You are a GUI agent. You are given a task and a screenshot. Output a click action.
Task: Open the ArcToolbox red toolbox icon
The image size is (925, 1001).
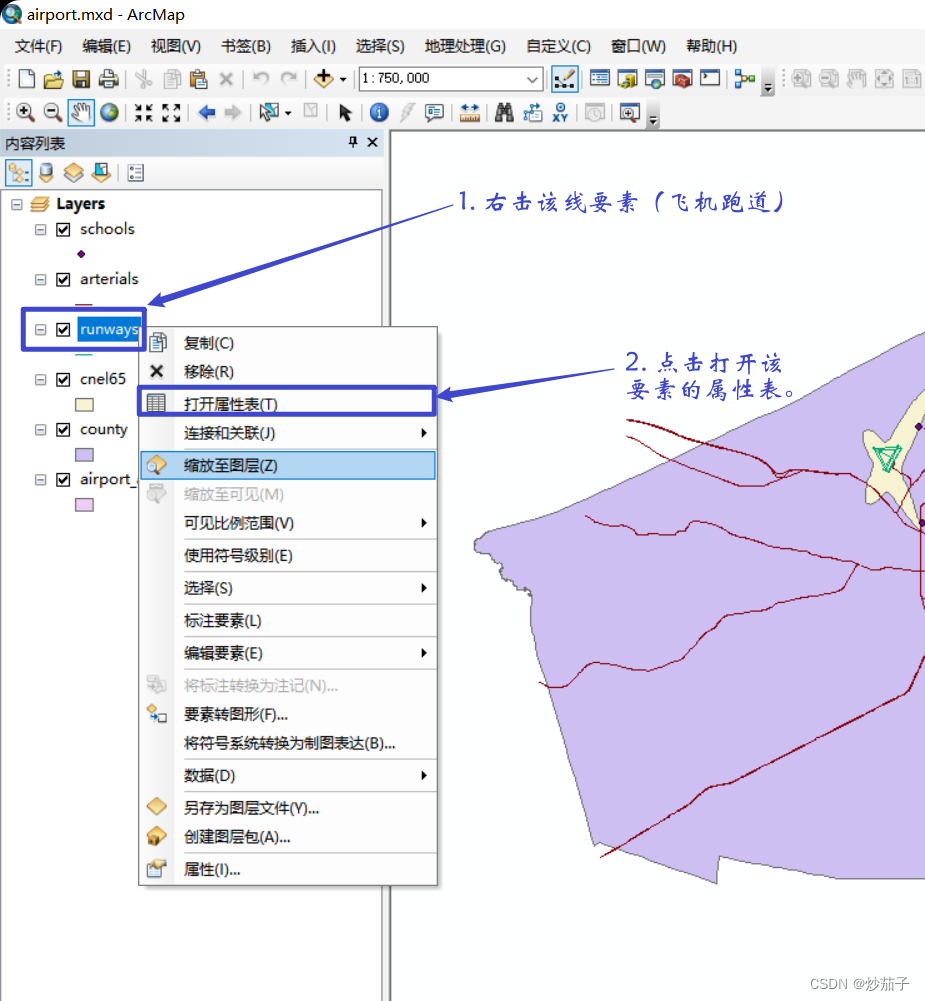[682, 79]
